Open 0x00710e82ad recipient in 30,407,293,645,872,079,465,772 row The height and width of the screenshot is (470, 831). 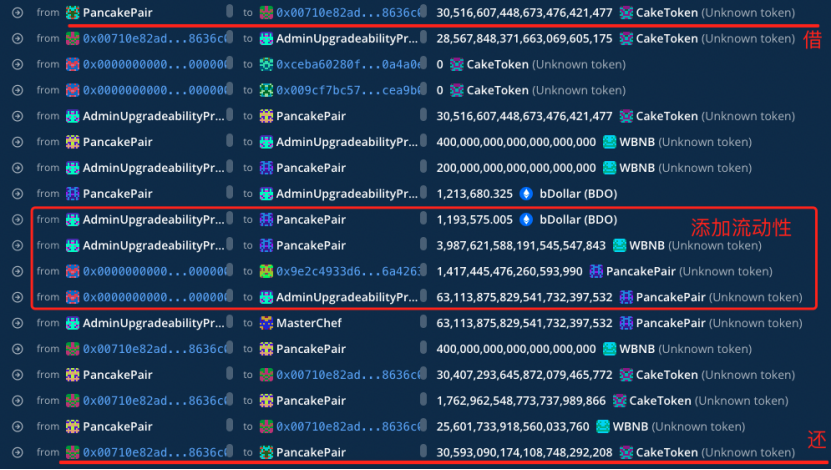[348, 375]
